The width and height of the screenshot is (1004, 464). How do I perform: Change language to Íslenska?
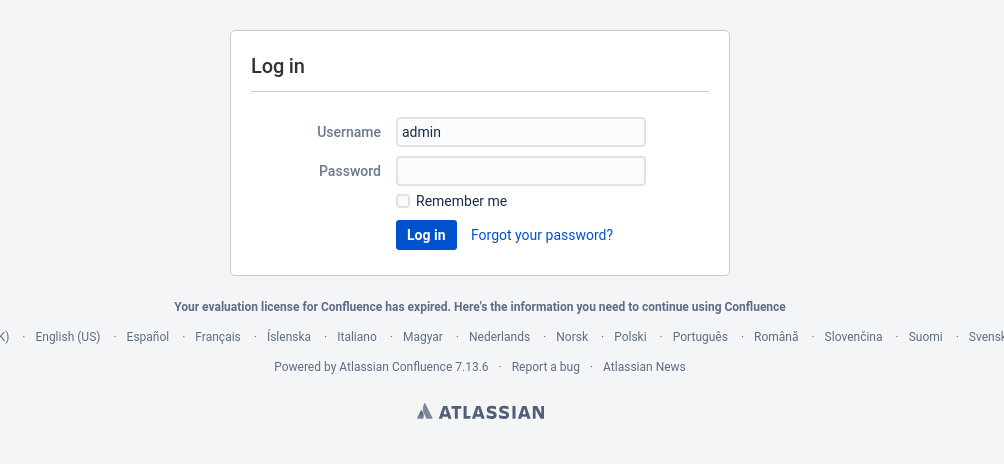(289, 337)
